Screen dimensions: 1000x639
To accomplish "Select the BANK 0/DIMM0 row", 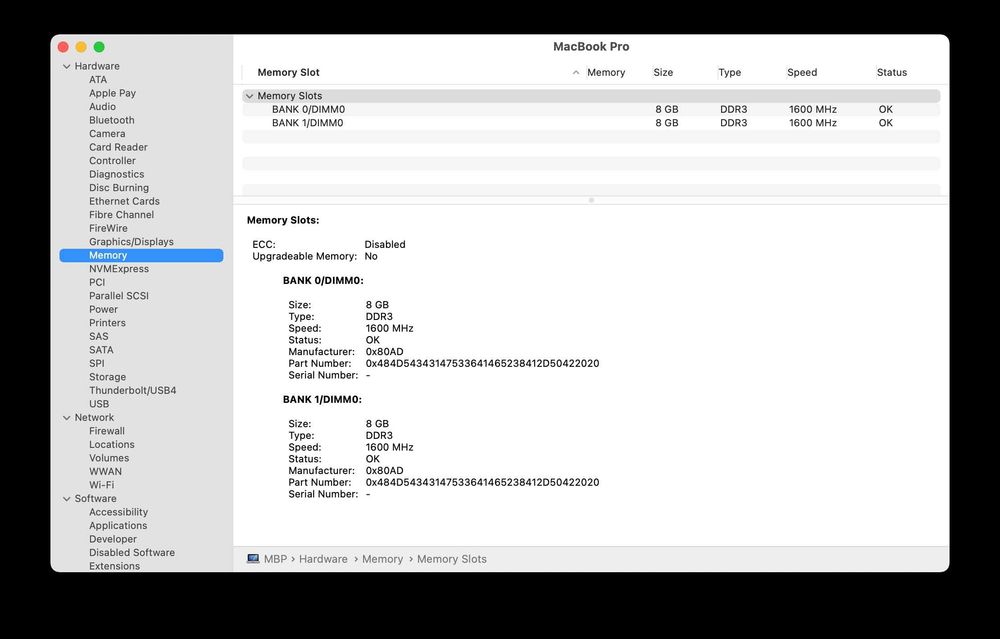I will (x=591, y=110).
